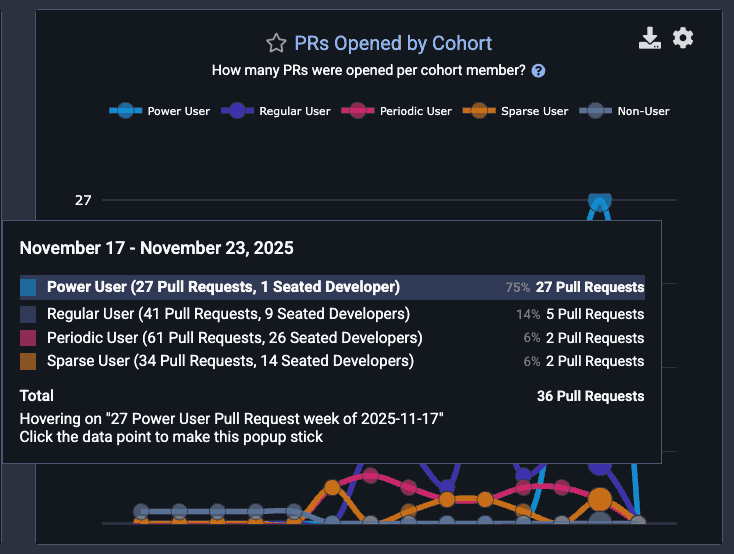This screenshot has height=554, width=734.
Task: Download the PRs Opened by Cohort chart
Action: click(x=650, y=39)
